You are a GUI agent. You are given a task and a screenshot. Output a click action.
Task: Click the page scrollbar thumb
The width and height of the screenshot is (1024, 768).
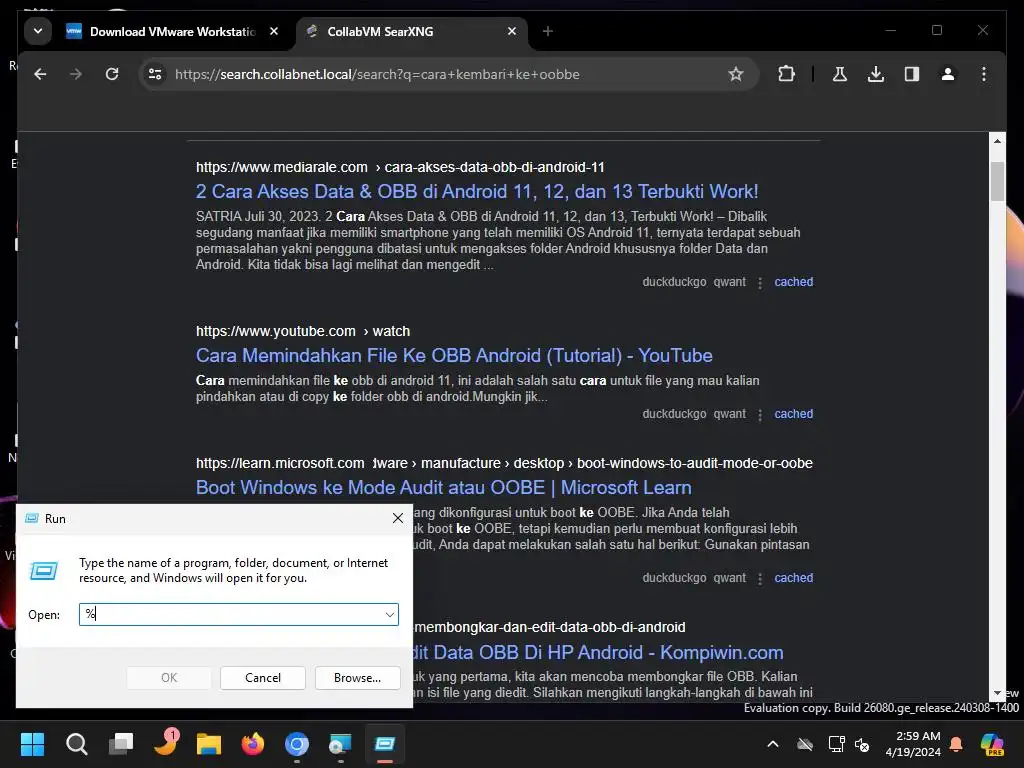(997, 181)
